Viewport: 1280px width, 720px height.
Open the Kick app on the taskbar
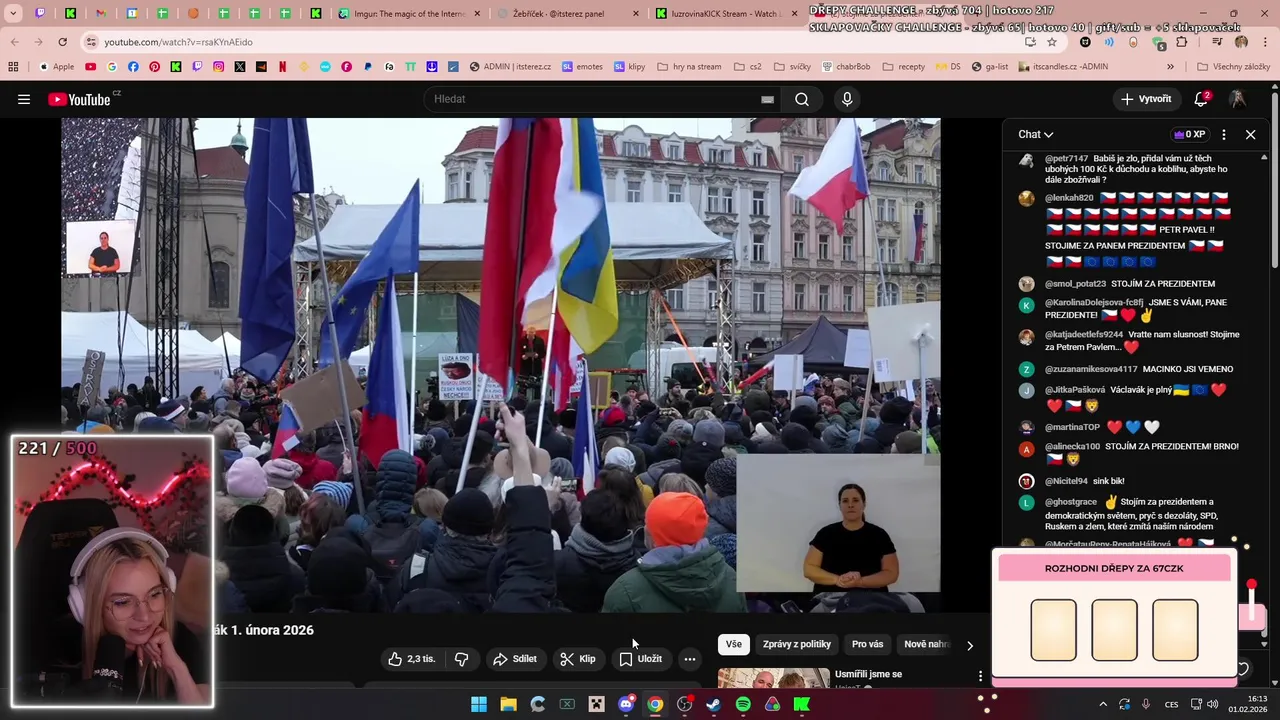click(x=801, y=704)
